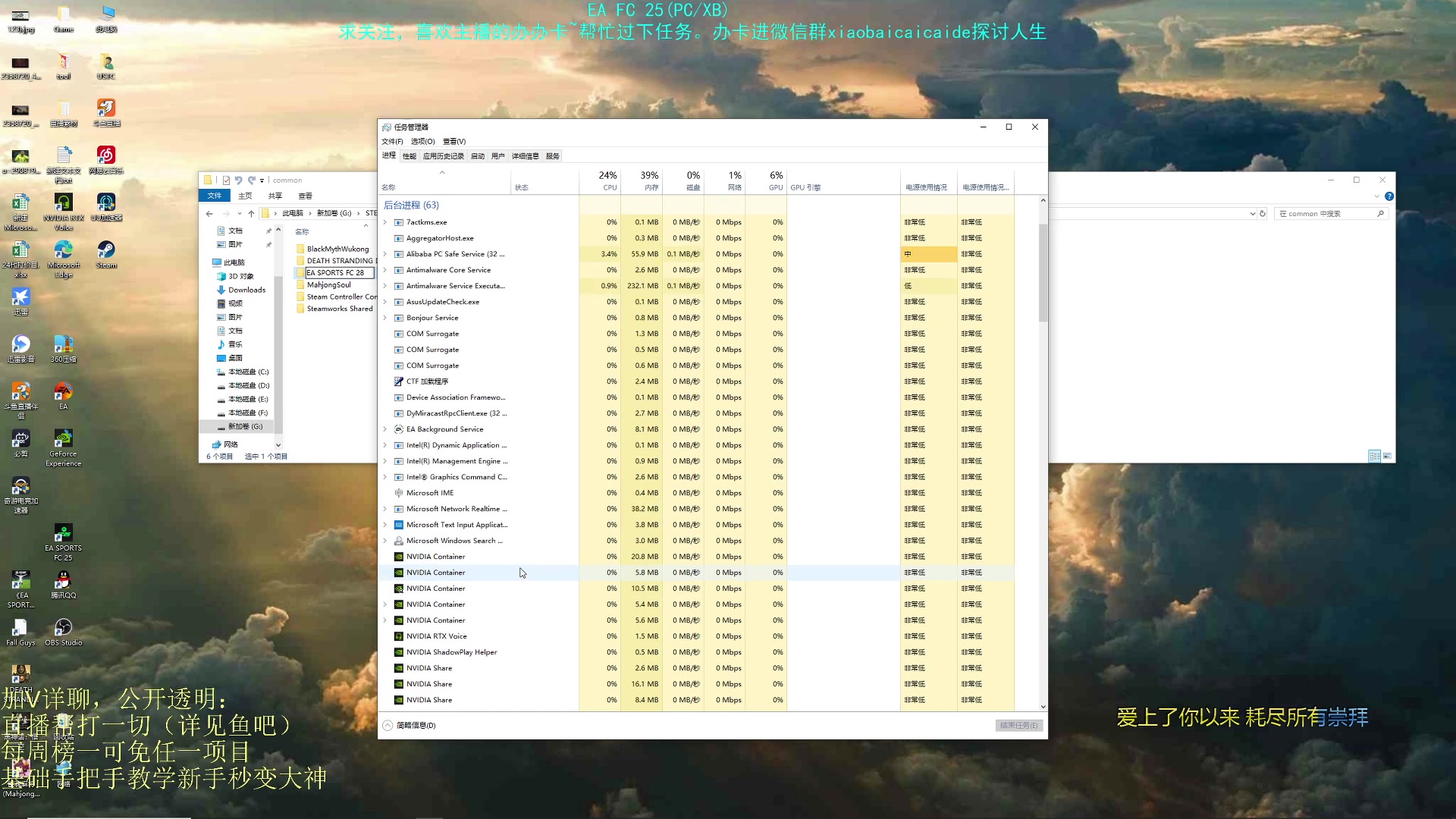The width and height of the screenshot is (1456, 819).
Task: Open the Explorer 文件 tab
Action: (x=215, y=196)
